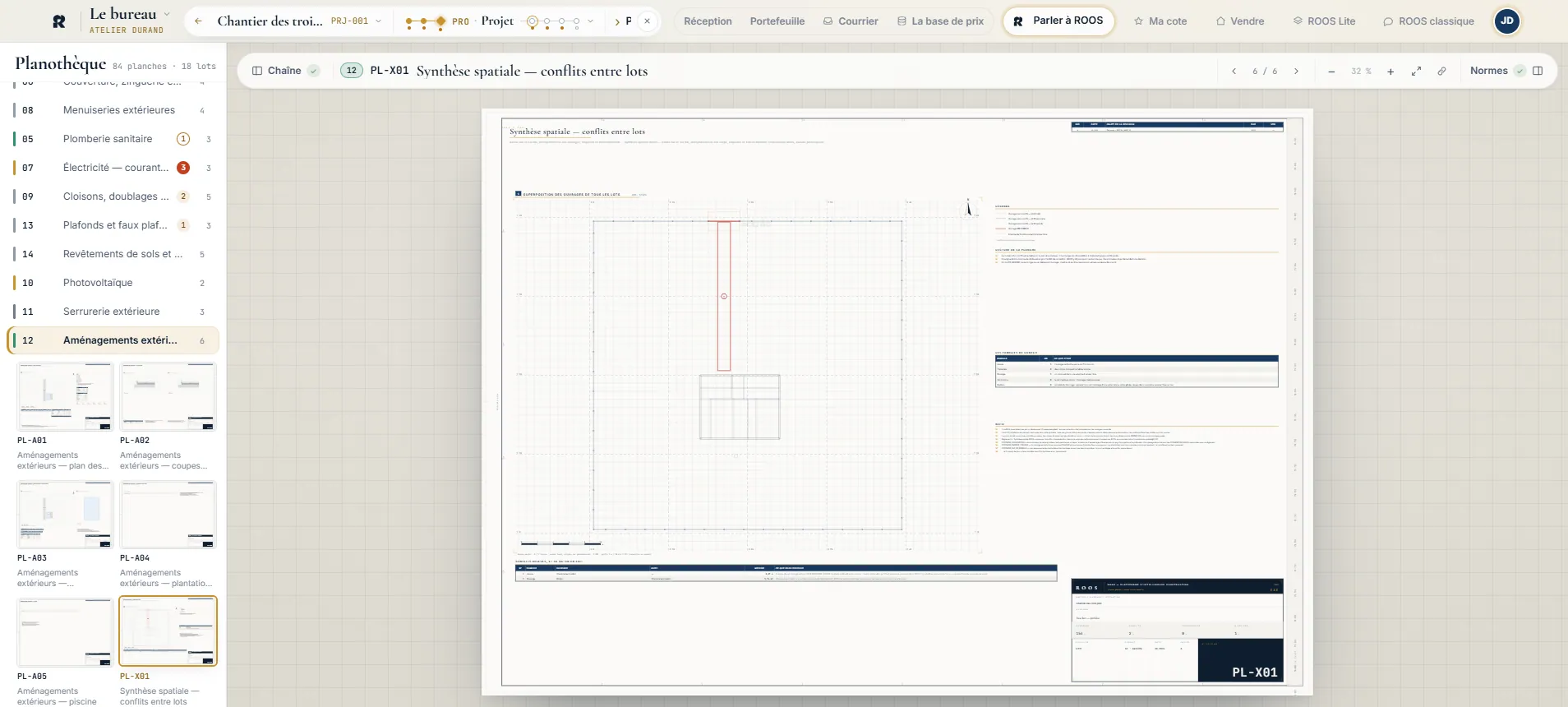Click the lot 12 badge in sheet header

click(352, 71)
